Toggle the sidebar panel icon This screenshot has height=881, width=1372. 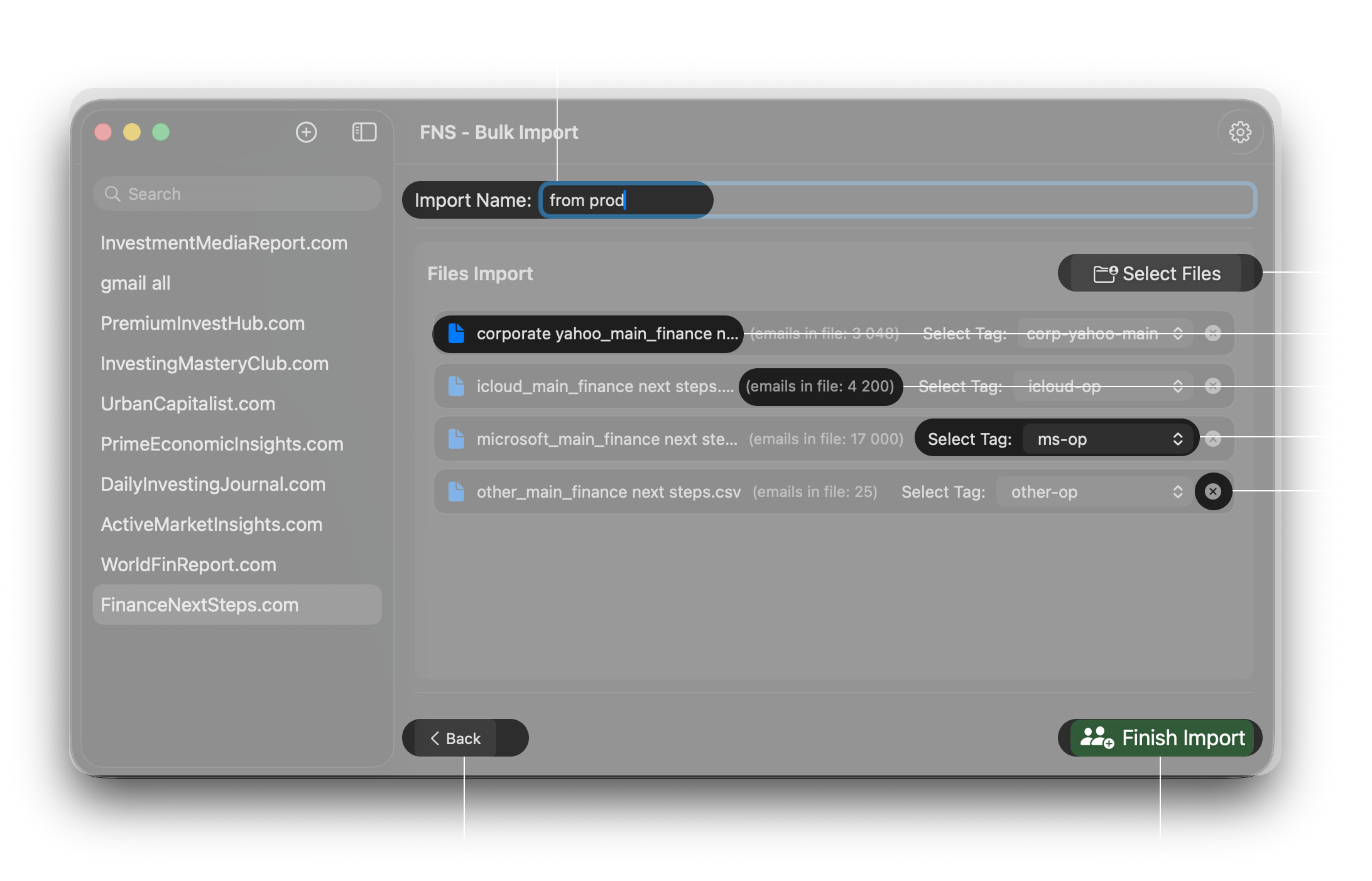(364, 132)
